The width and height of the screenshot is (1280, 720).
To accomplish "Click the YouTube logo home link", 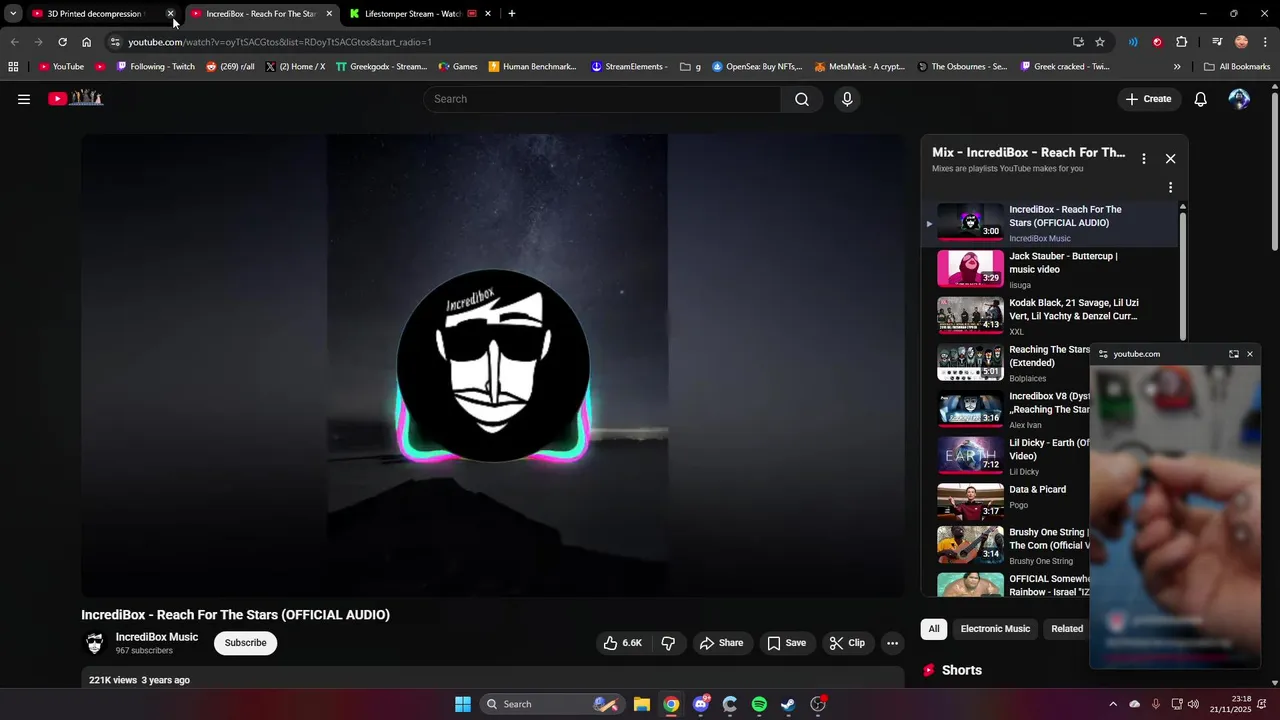I will click(x=76, y=98).
